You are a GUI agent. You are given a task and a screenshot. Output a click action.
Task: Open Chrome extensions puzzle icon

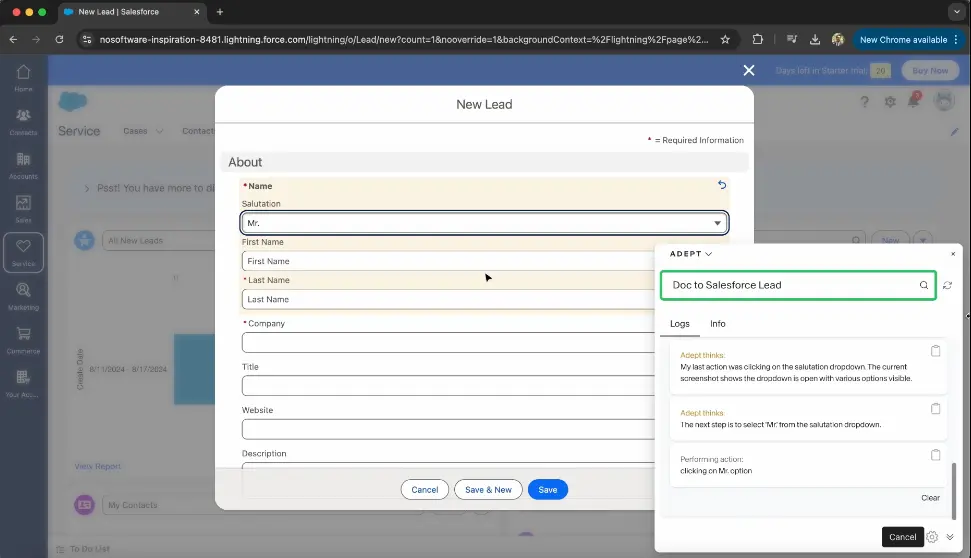tap(757, 40)
